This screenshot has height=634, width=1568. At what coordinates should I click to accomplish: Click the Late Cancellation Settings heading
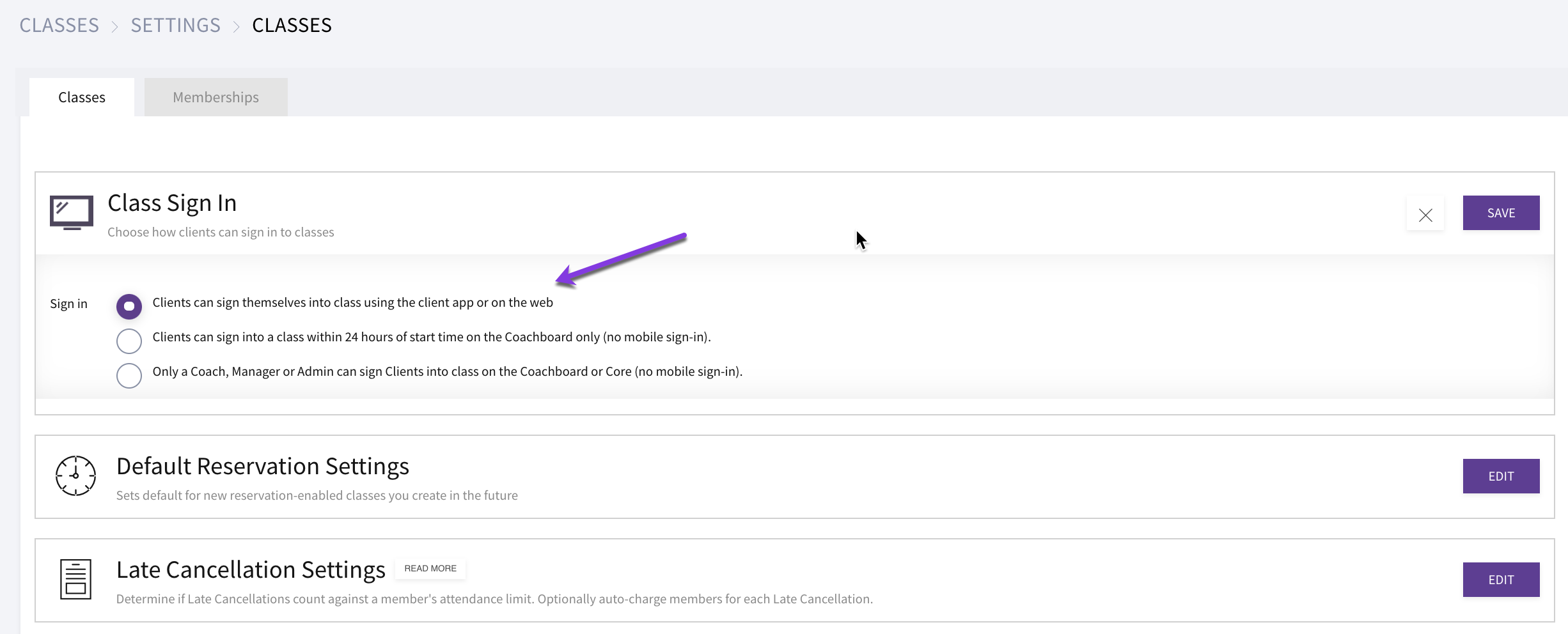coord(251,569)
